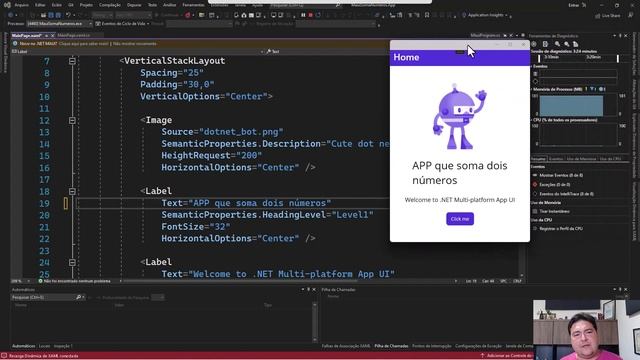The image size is (640, 360).
Task: Click the zoom in magnifier in diagnostics
Action: click(557, 44)
